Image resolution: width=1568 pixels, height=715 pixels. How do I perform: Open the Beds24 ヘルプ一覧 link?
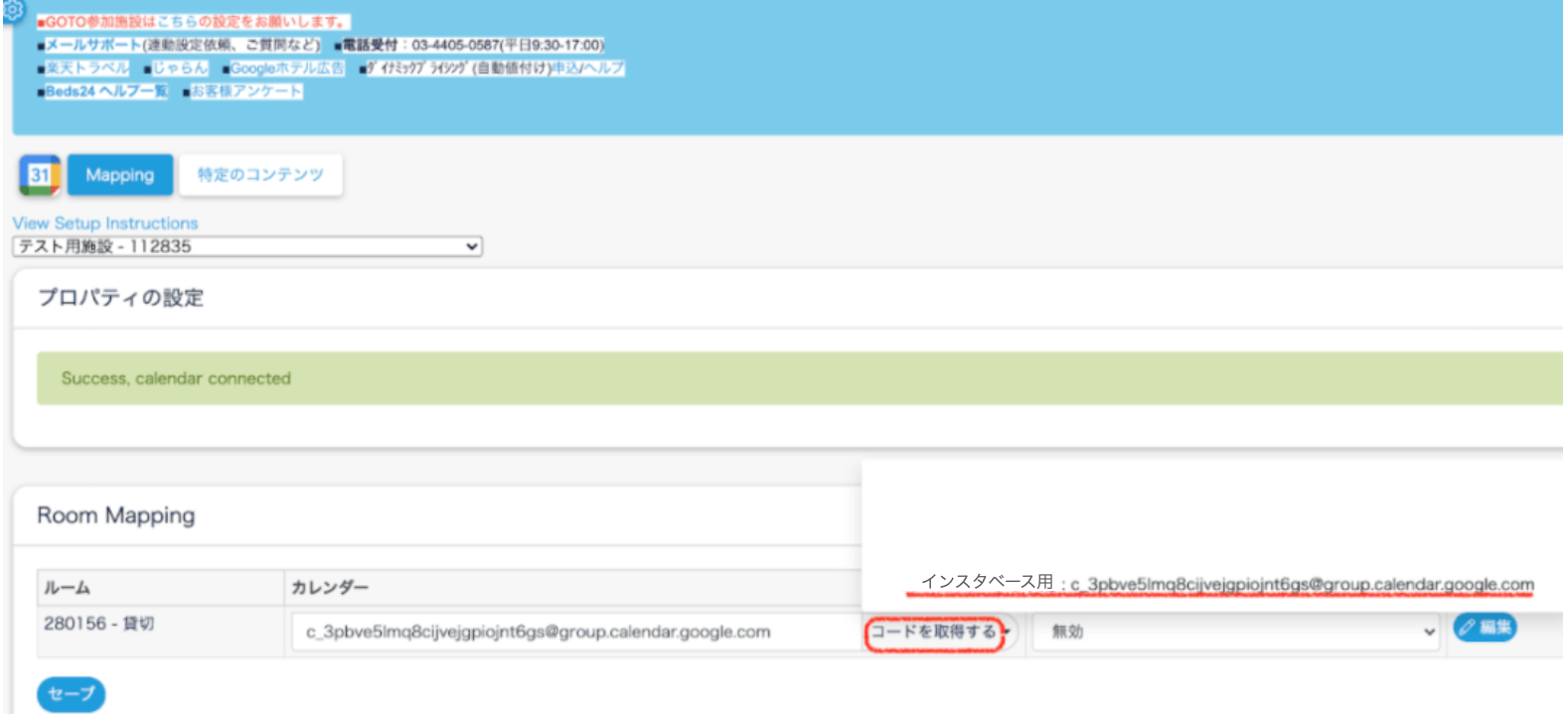pyautogui.click(x=106, y=91)
